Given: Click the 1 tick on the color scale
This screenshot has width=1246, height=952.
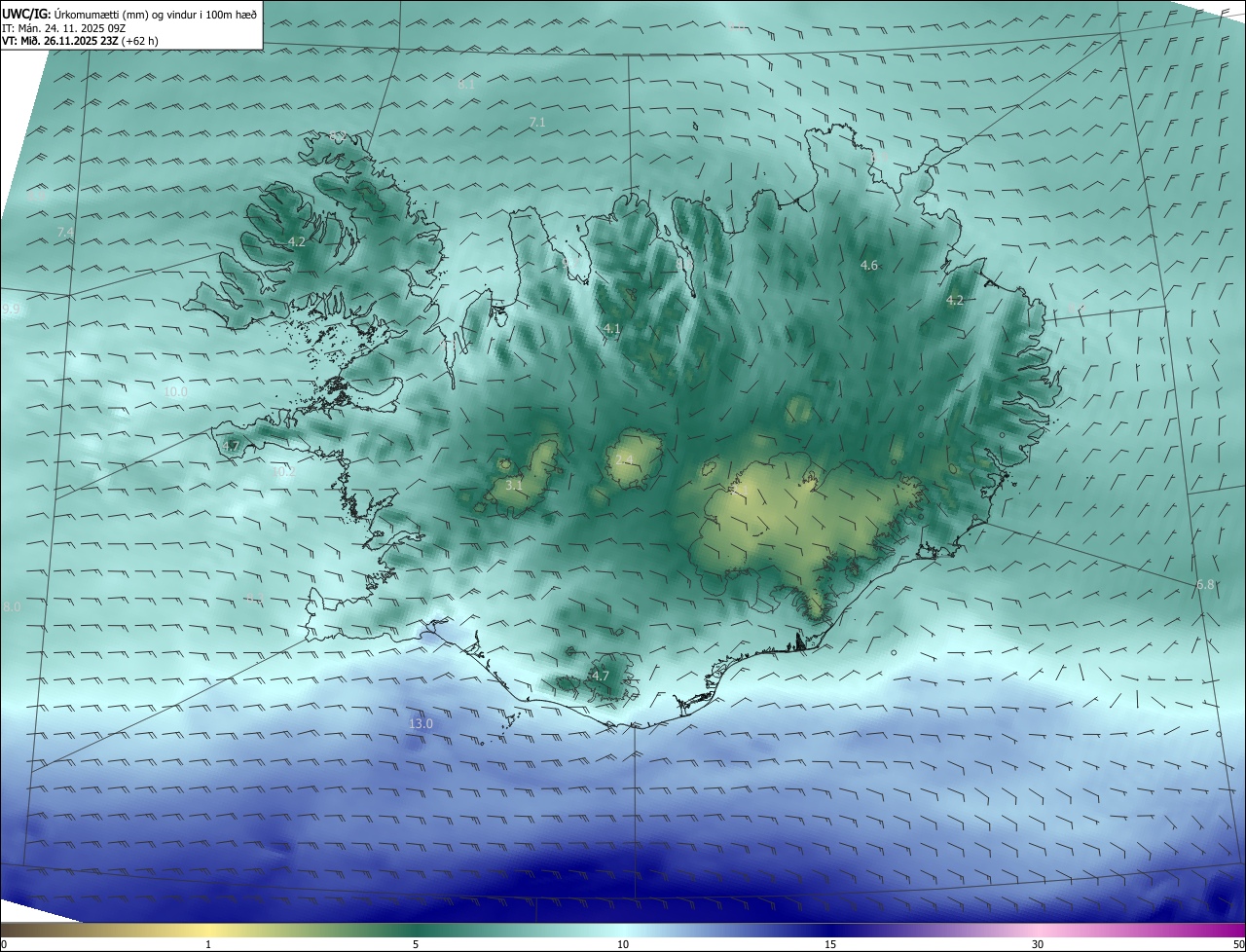Looking at the screenshot, I should pos(208,944).
